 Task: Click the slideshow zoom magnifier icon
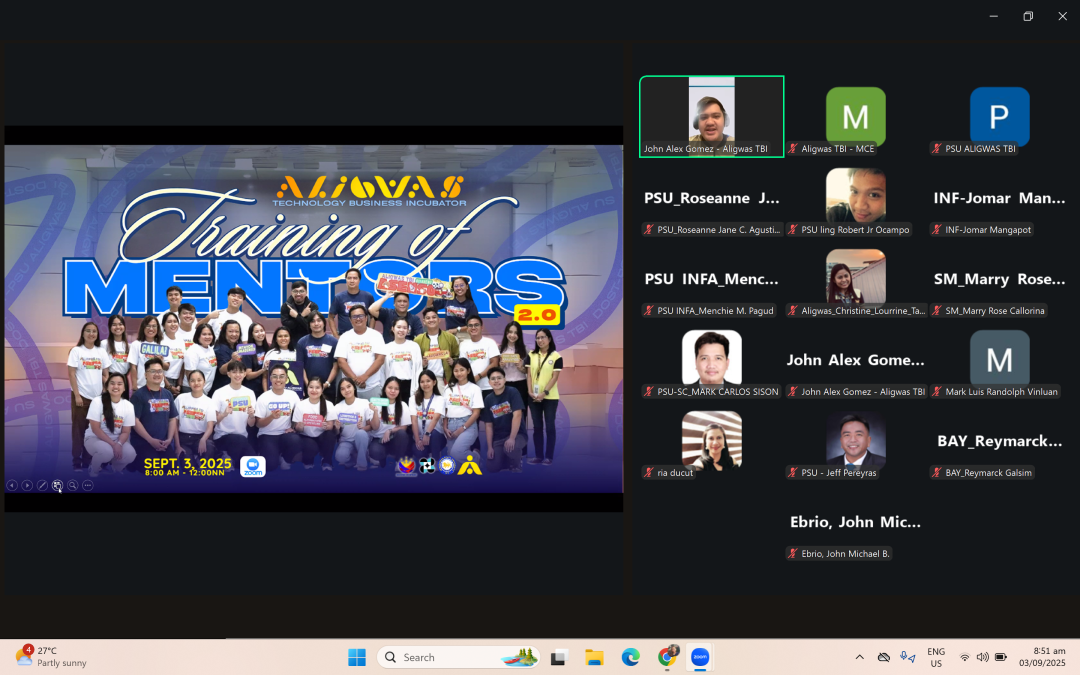(73, 485)
